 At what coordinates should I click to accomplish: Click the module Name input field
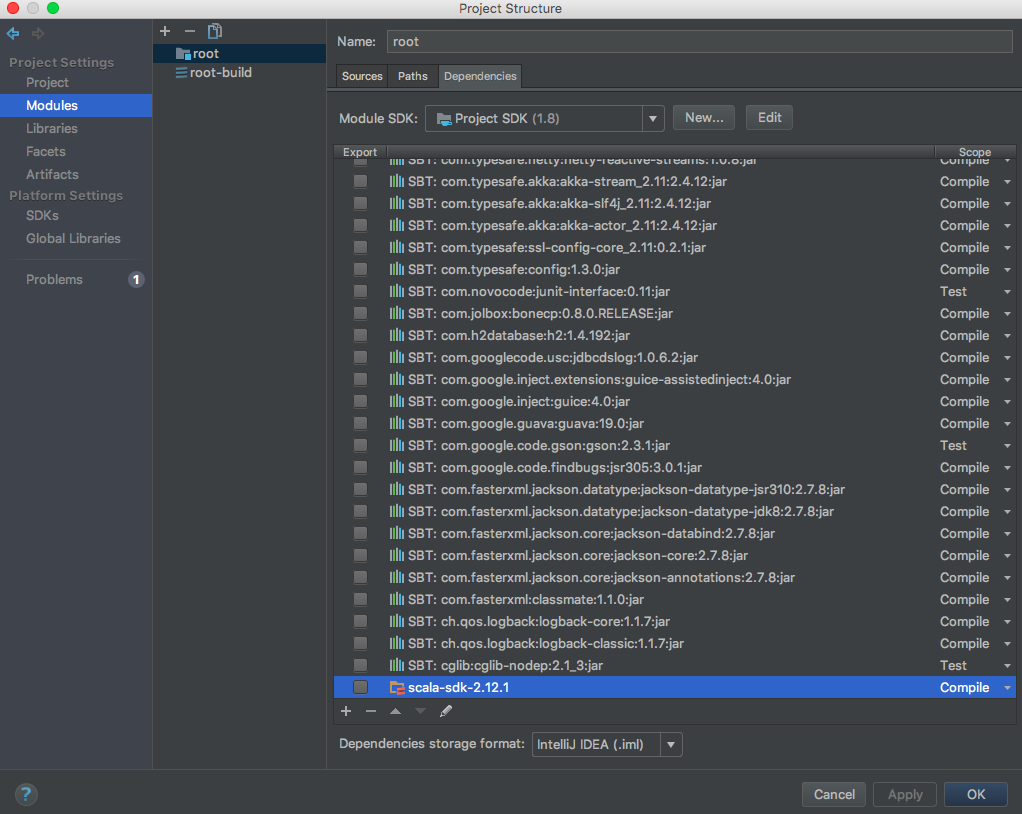point(699,42)
